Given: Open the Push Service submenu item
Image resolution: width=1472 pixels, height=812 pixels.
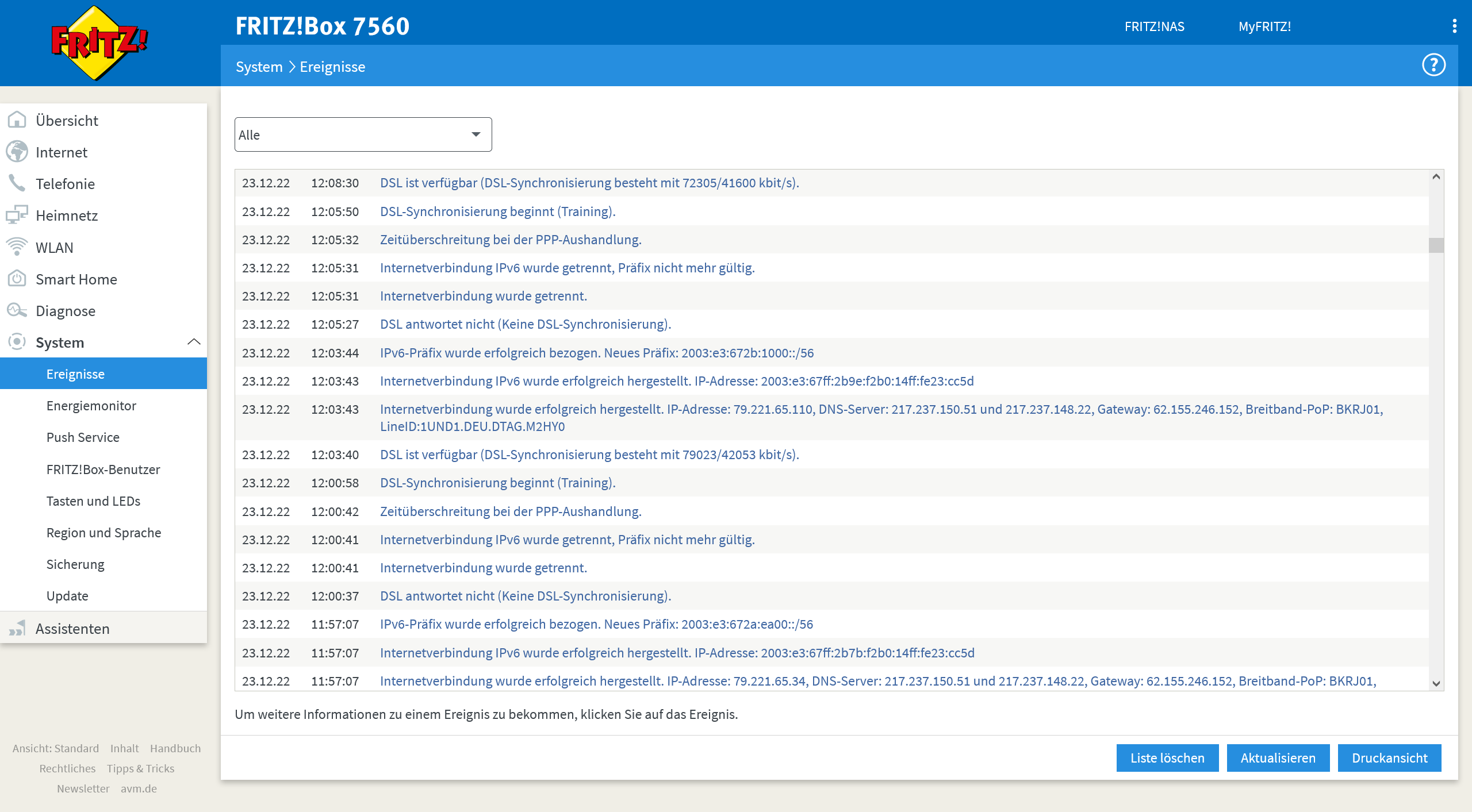Looking at the screenshot, I should pos(83,437).
